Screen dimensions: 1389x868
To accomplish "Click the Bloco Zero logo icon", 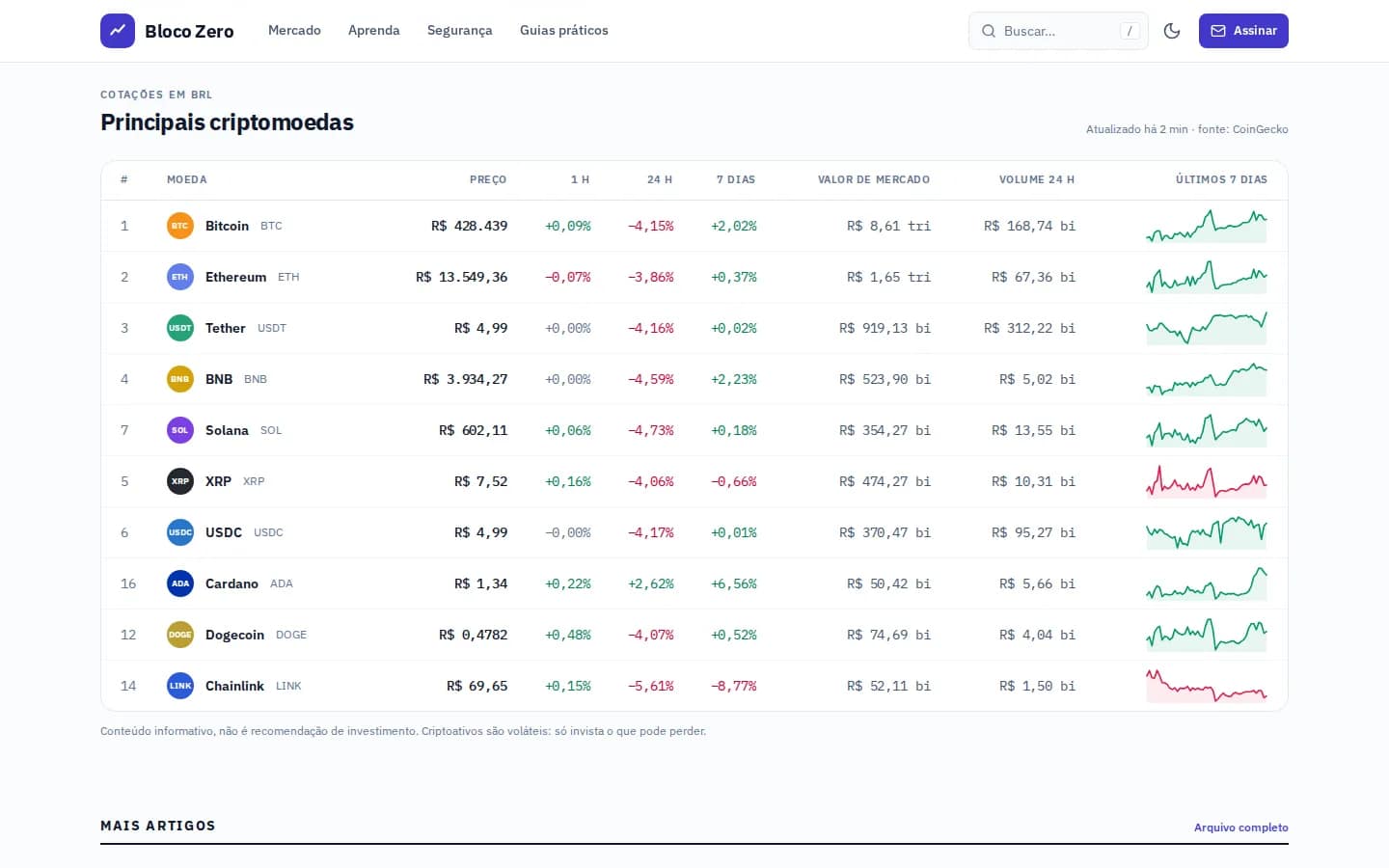I will pyautogui.click(x=118, y=31).
